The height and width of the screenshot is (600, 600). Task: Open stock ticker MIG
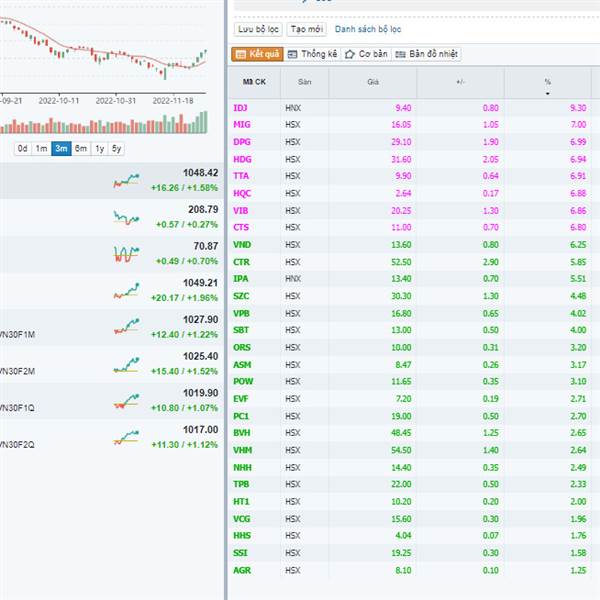pos(242,125)
